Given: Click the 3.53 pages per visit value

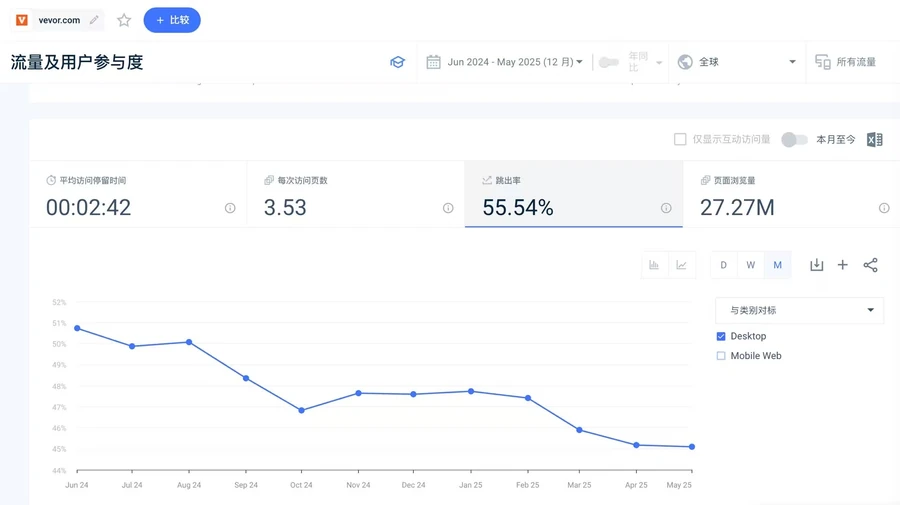Looking at the screenshot, I should 285,208.
